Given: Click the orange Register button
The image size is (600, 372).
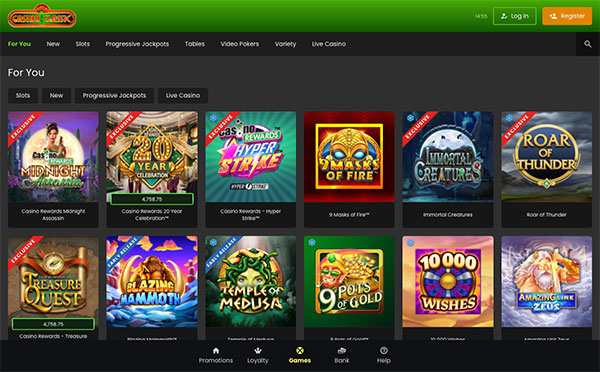Looking at the screenshot, I should (567, 16).
